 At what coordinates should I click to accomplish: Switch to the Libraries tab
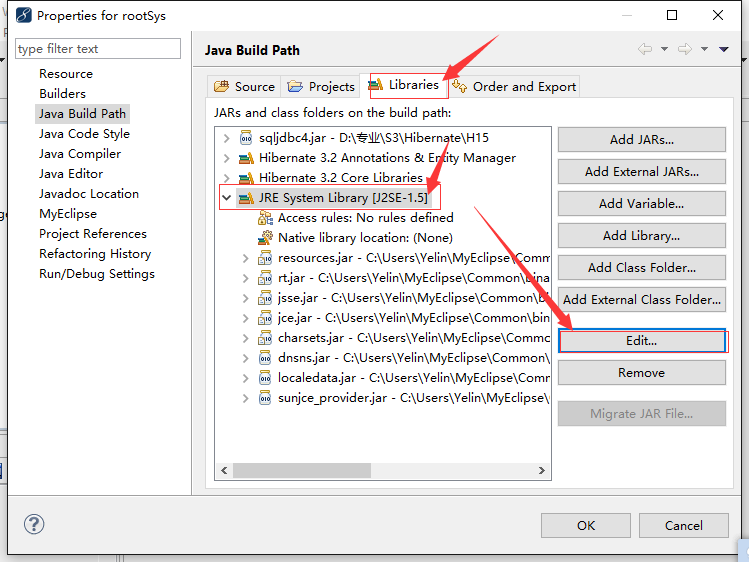404,85
